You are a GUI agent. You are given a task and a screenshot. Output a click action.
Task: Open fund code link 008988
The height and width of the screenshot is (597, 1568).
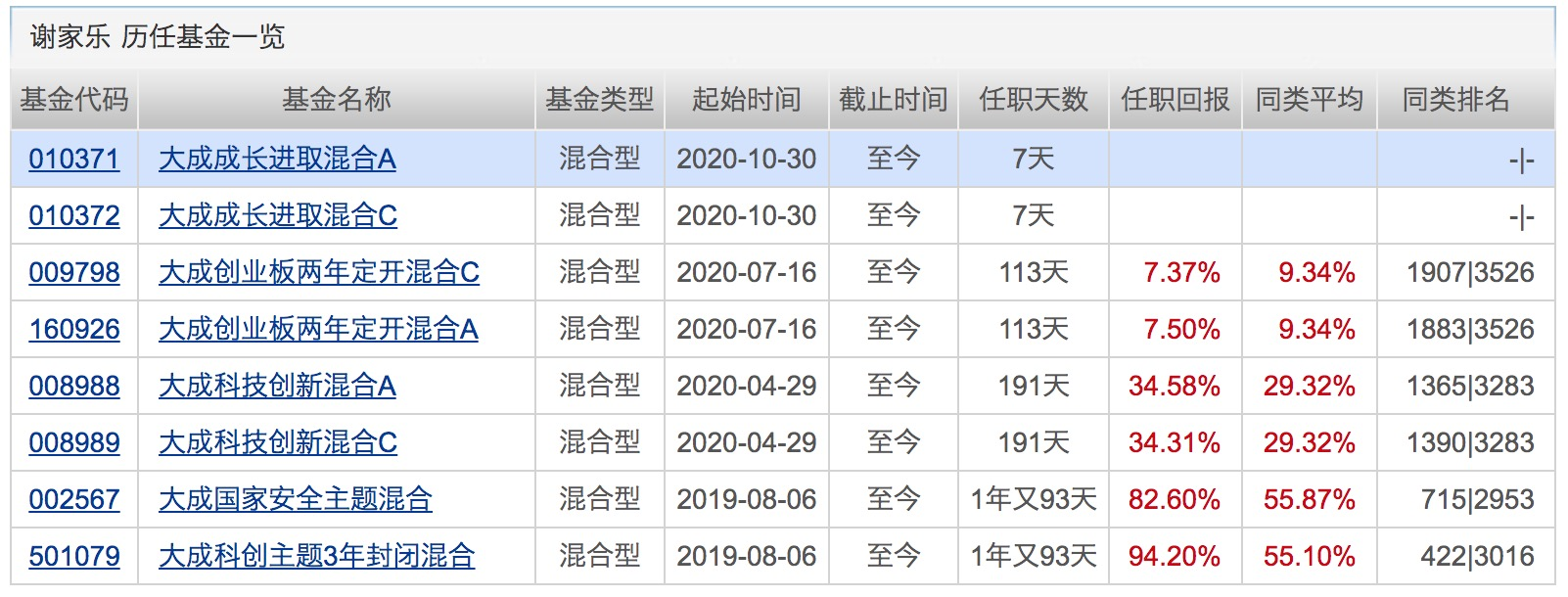pyautogui.click(x=74, y=387)
